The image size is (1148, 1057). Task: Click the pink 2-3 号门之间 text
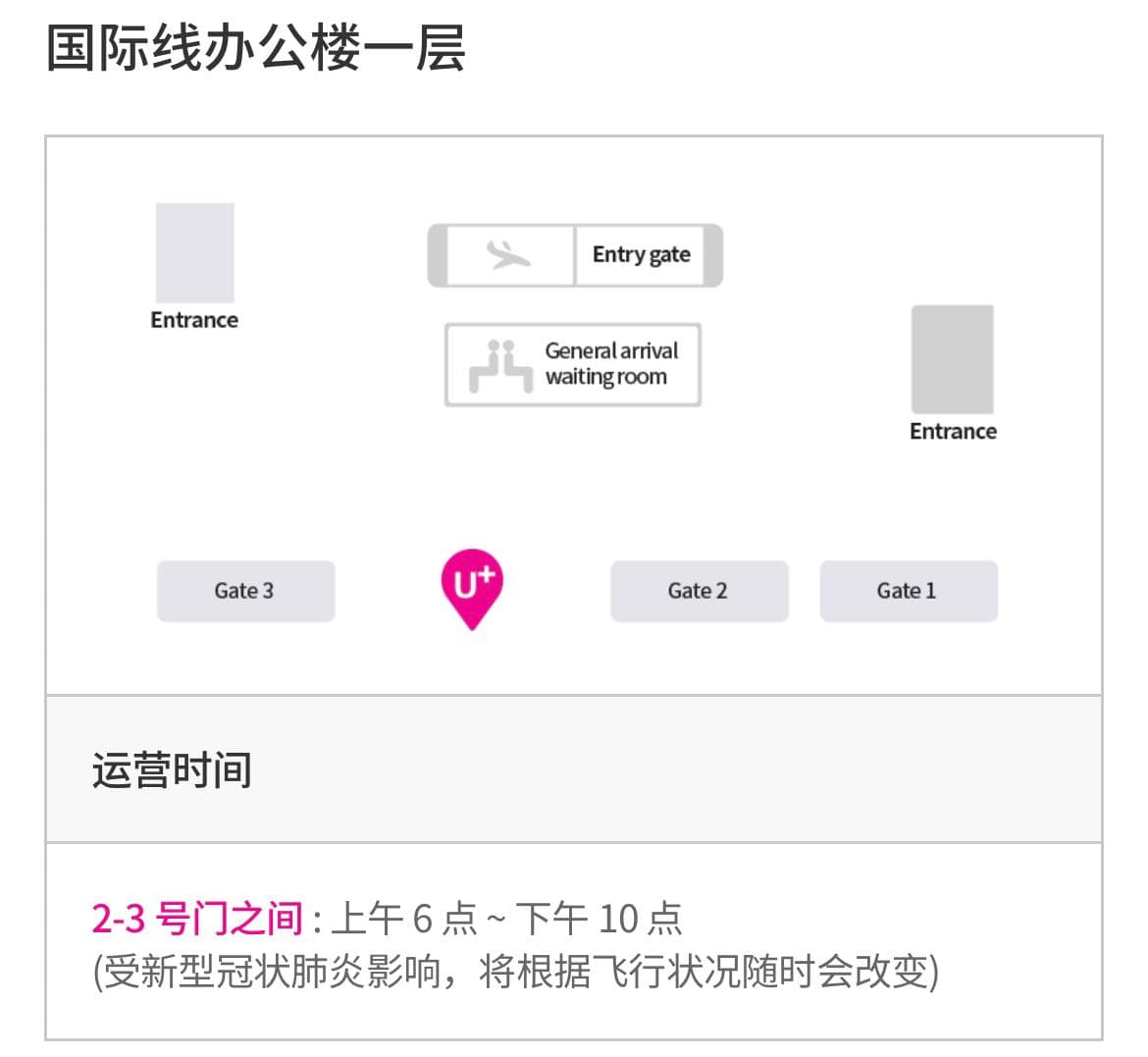[x=197, y=919]
